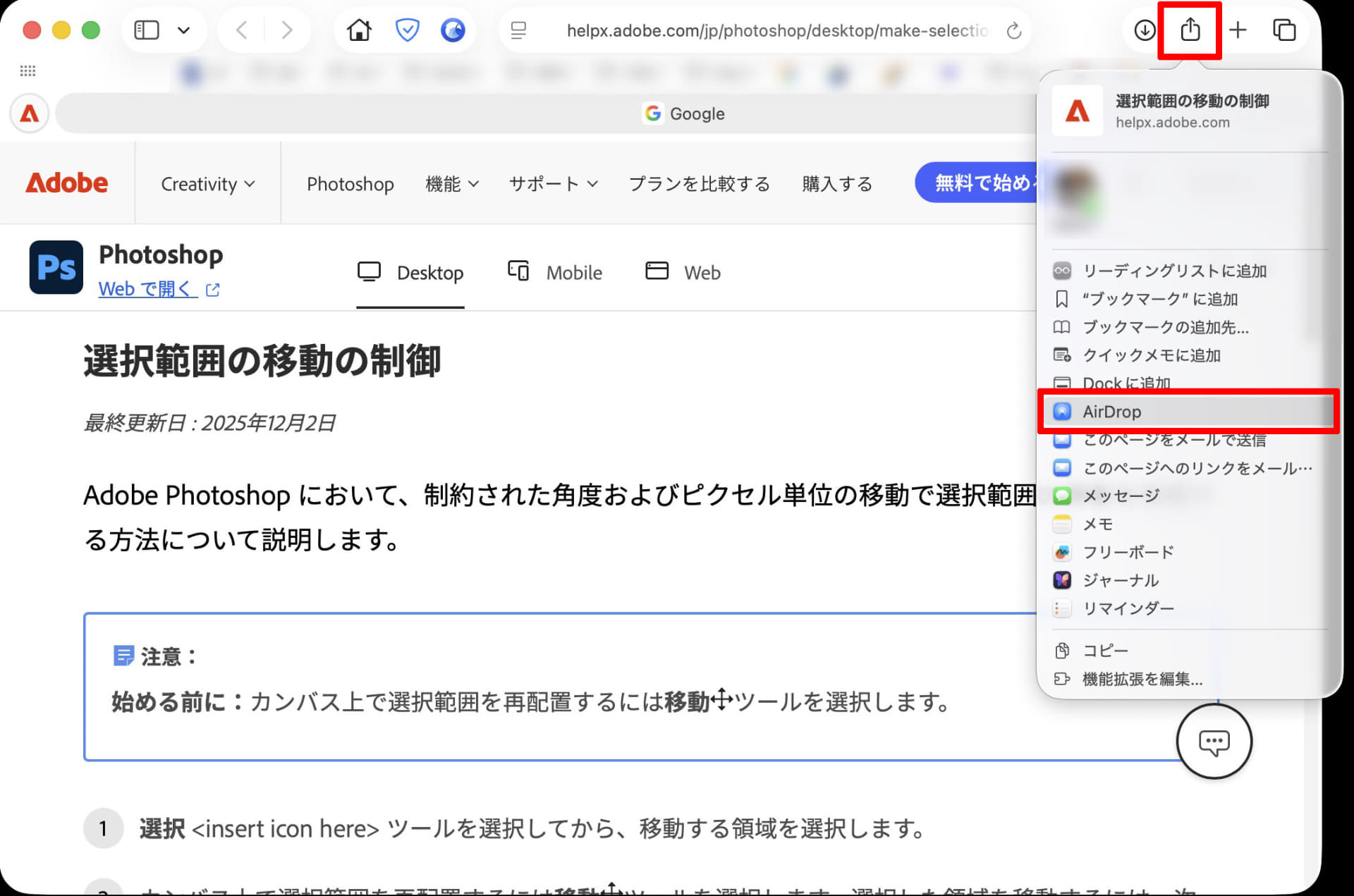Select コピー in the share menu
This screenshot has height=896, width=1354.
1104,650
